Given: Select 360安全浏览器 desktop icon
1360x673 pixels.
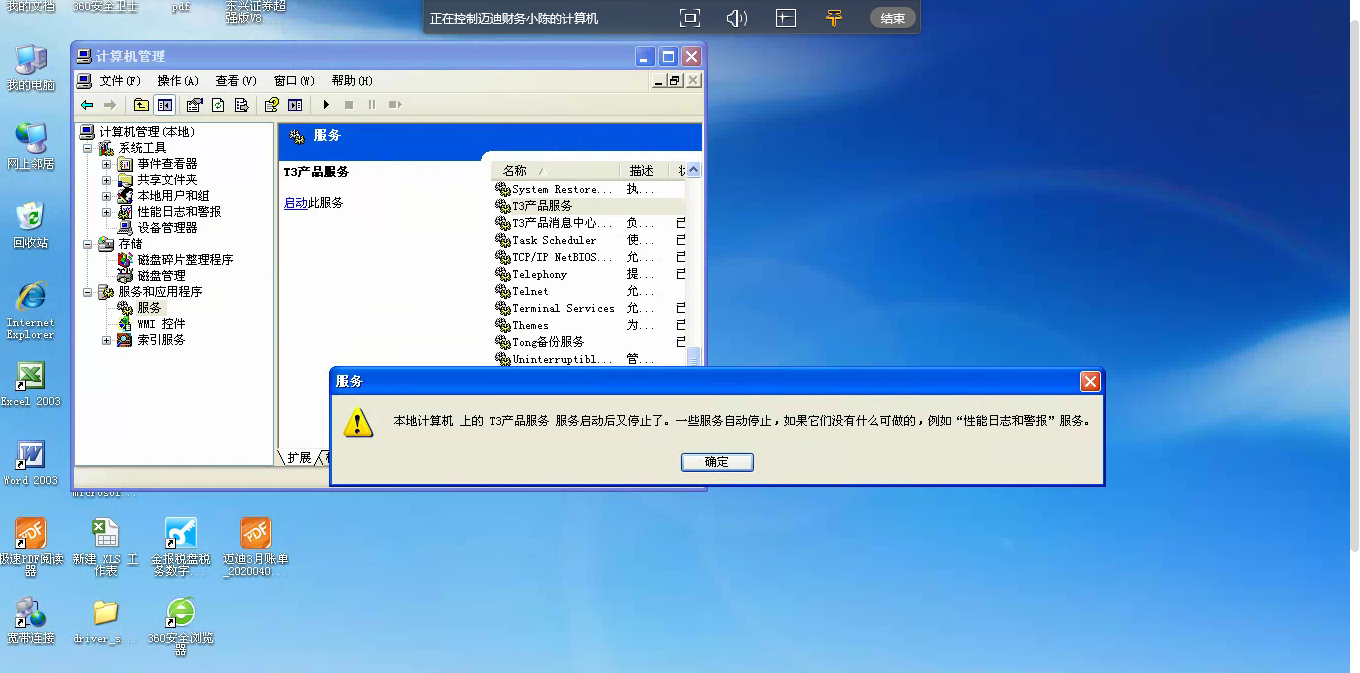Looking at the screenshot, I should tap(180, 626).
